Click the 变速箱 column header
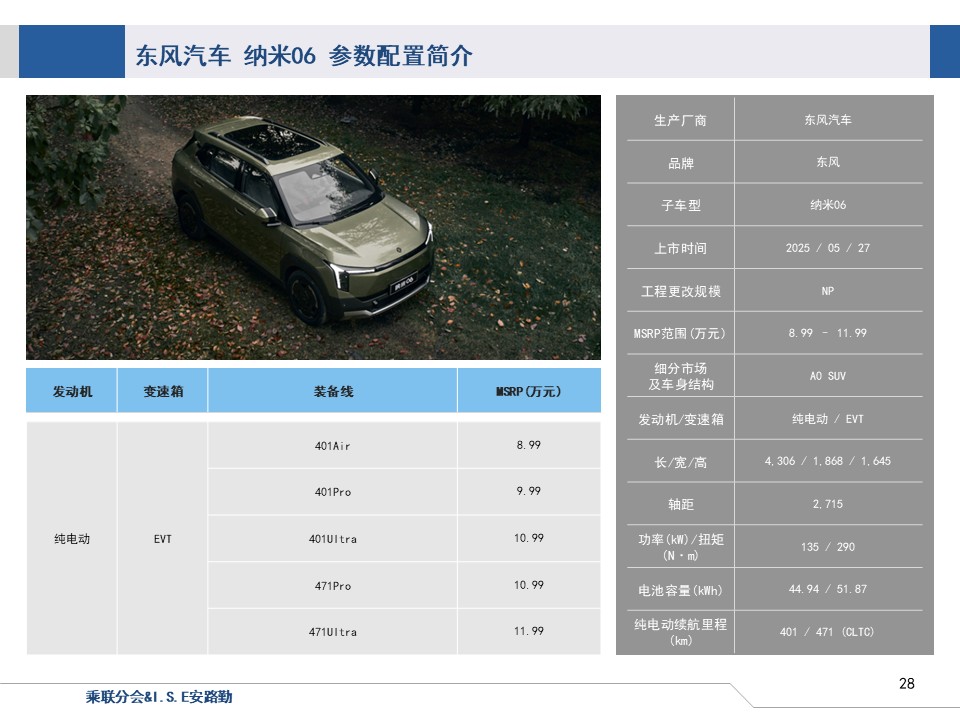The height and width of the screenshot is (720, 960). coord(163,391)
